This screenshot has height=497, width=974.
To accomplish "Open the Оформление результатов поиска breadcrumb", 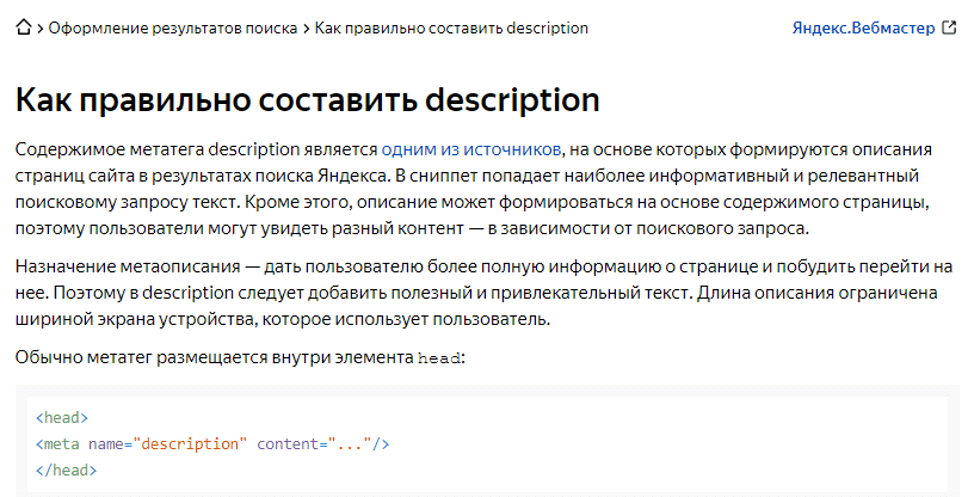I will [x=173, y=28].
